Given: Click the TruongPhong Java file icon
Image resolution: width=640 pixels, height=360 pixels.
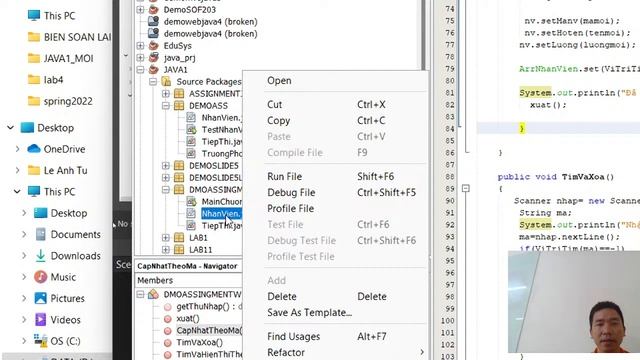Looking at the screenshot, I should [191, 153].
